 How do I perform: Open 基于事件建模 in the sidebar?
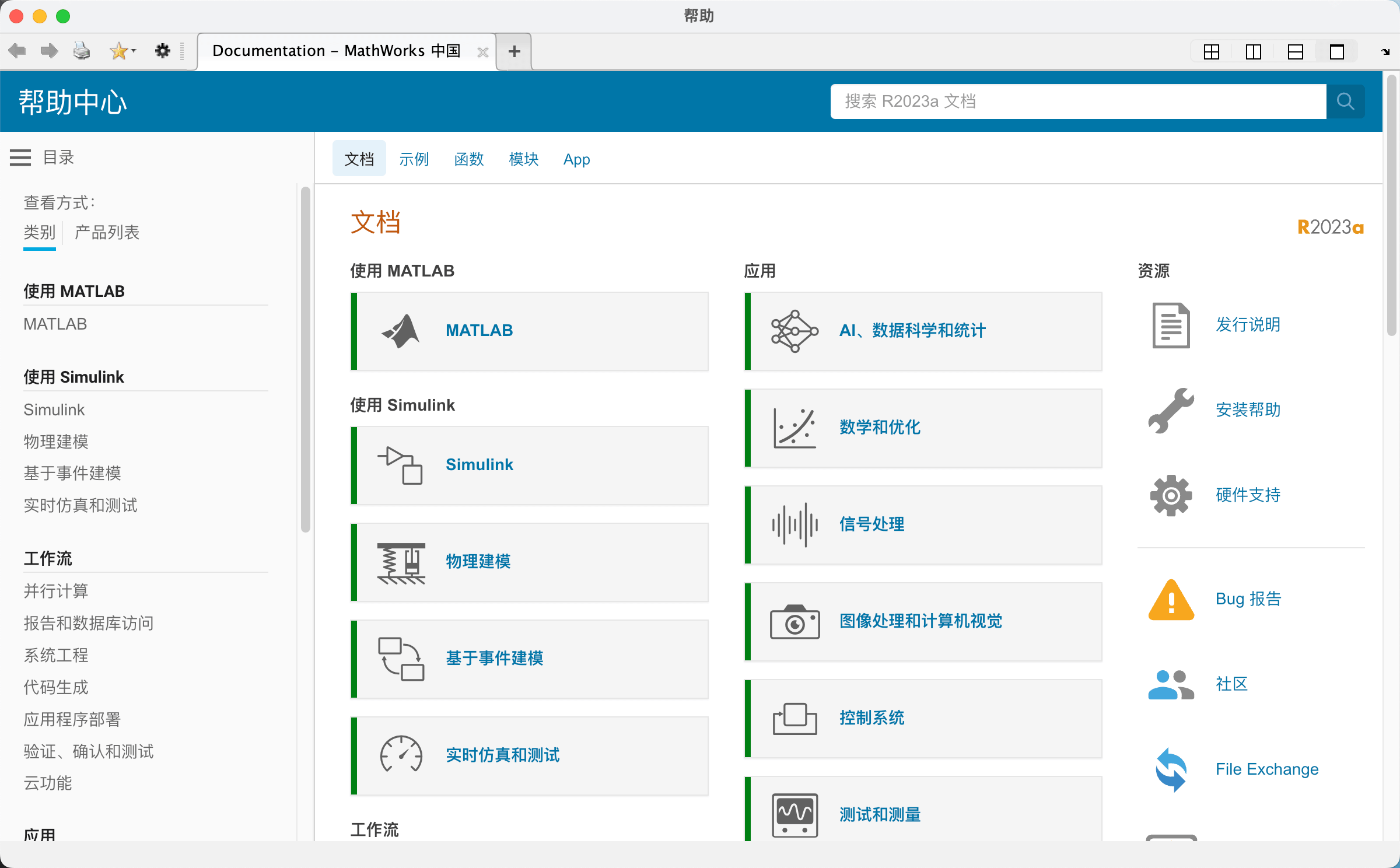pos(72,473)
